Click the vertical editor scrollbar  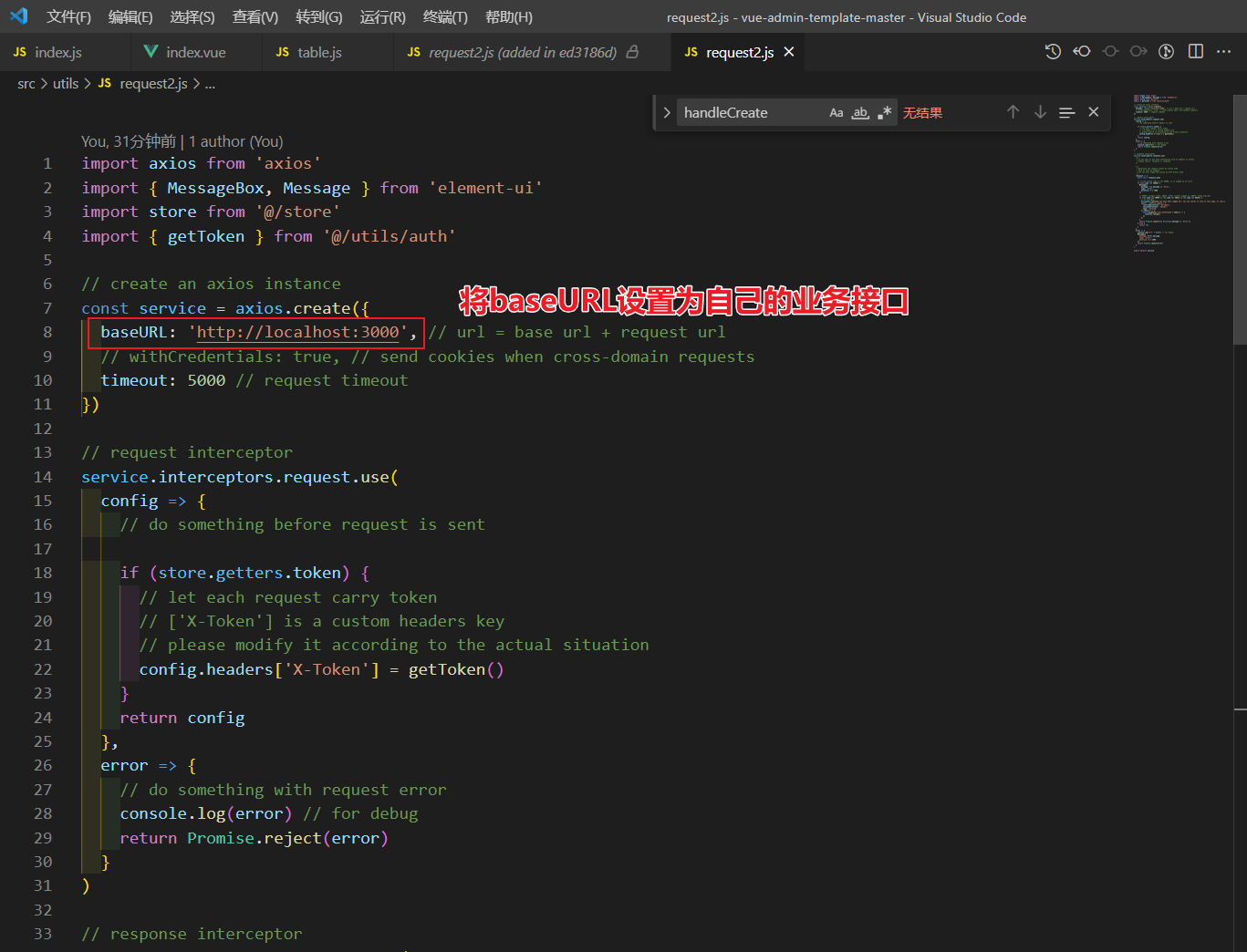1240,219
